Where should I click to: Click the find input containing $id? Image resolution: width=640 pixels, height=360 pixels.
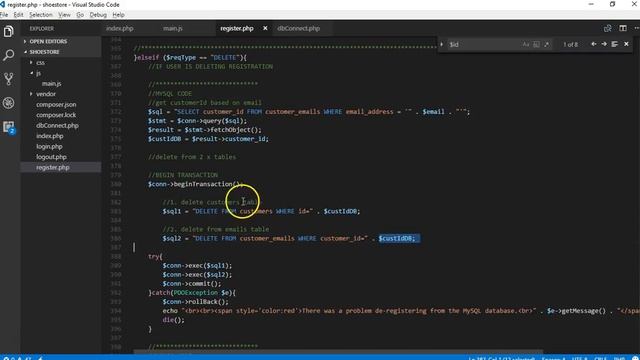tap(484, 44)
